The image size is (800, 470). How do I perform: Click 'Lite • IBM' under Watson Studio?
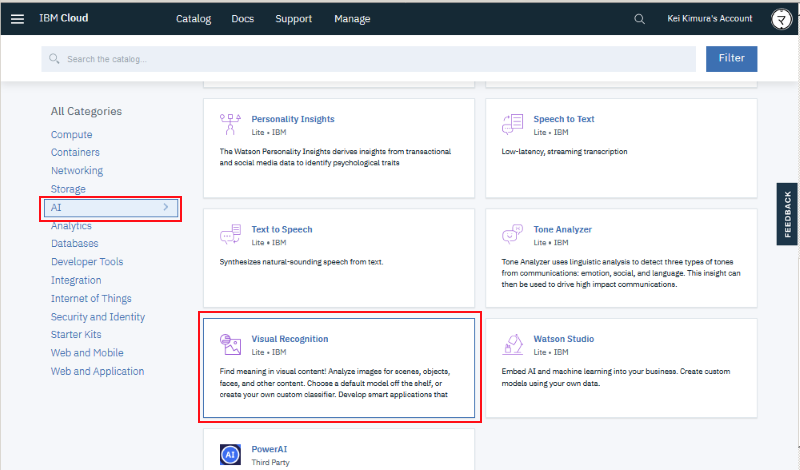click(x=551, y=352)
